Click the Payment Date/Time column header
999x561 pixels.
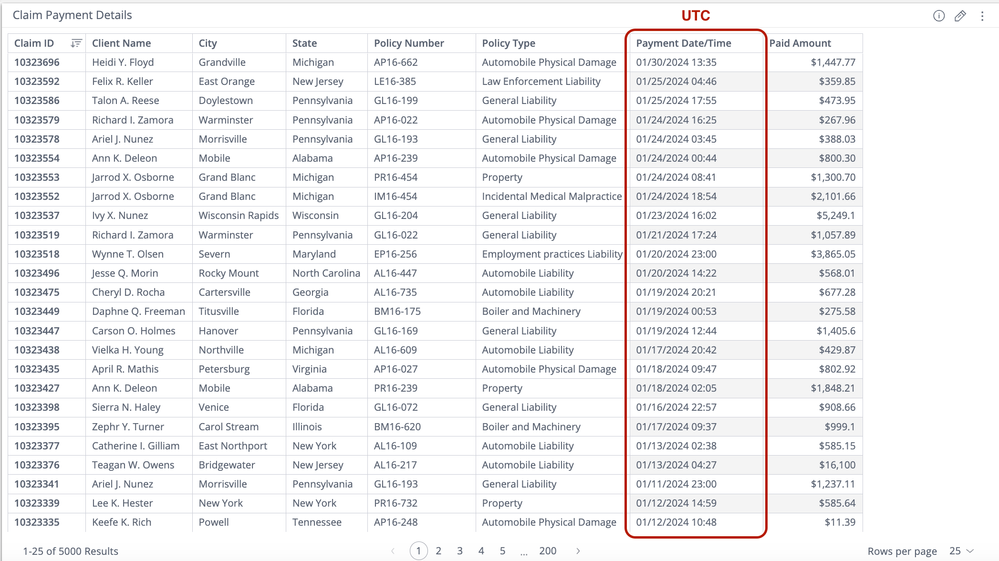(683, 43)
